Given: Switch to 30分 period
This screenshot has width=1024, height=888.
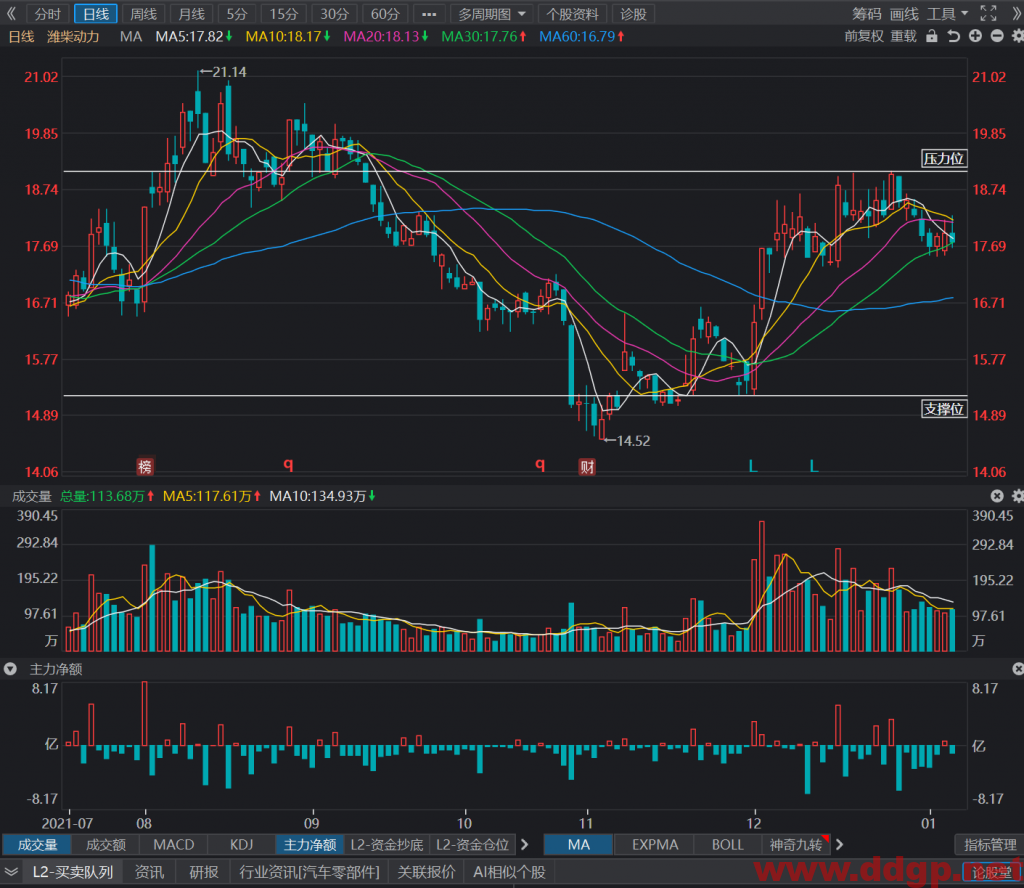Looking at the screenshot, I should [334, 14].
